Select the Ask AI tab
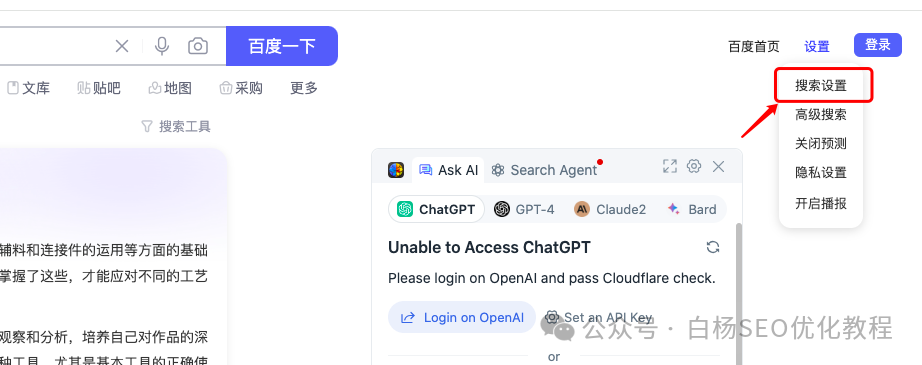Viewport: 922px width, 365px height. coord(448,170)
